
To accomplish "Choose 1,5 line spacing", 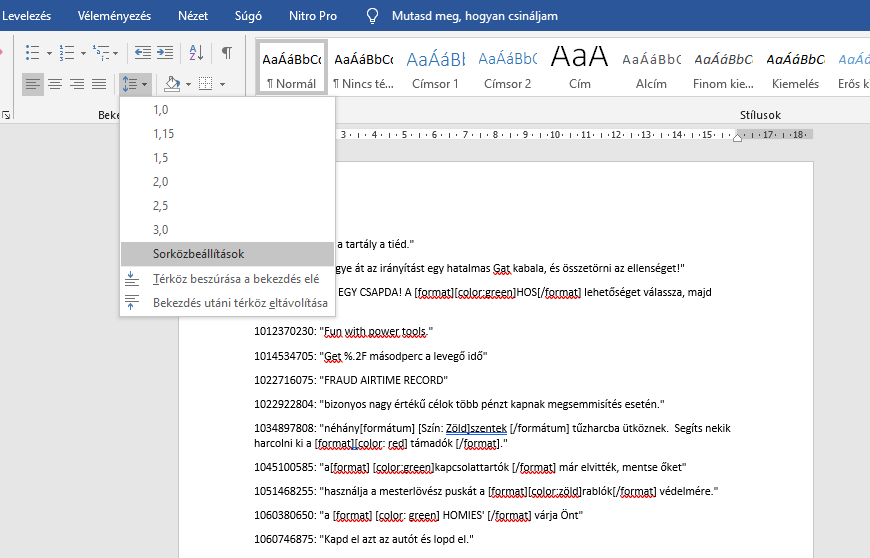I will [x=227, y=158].
